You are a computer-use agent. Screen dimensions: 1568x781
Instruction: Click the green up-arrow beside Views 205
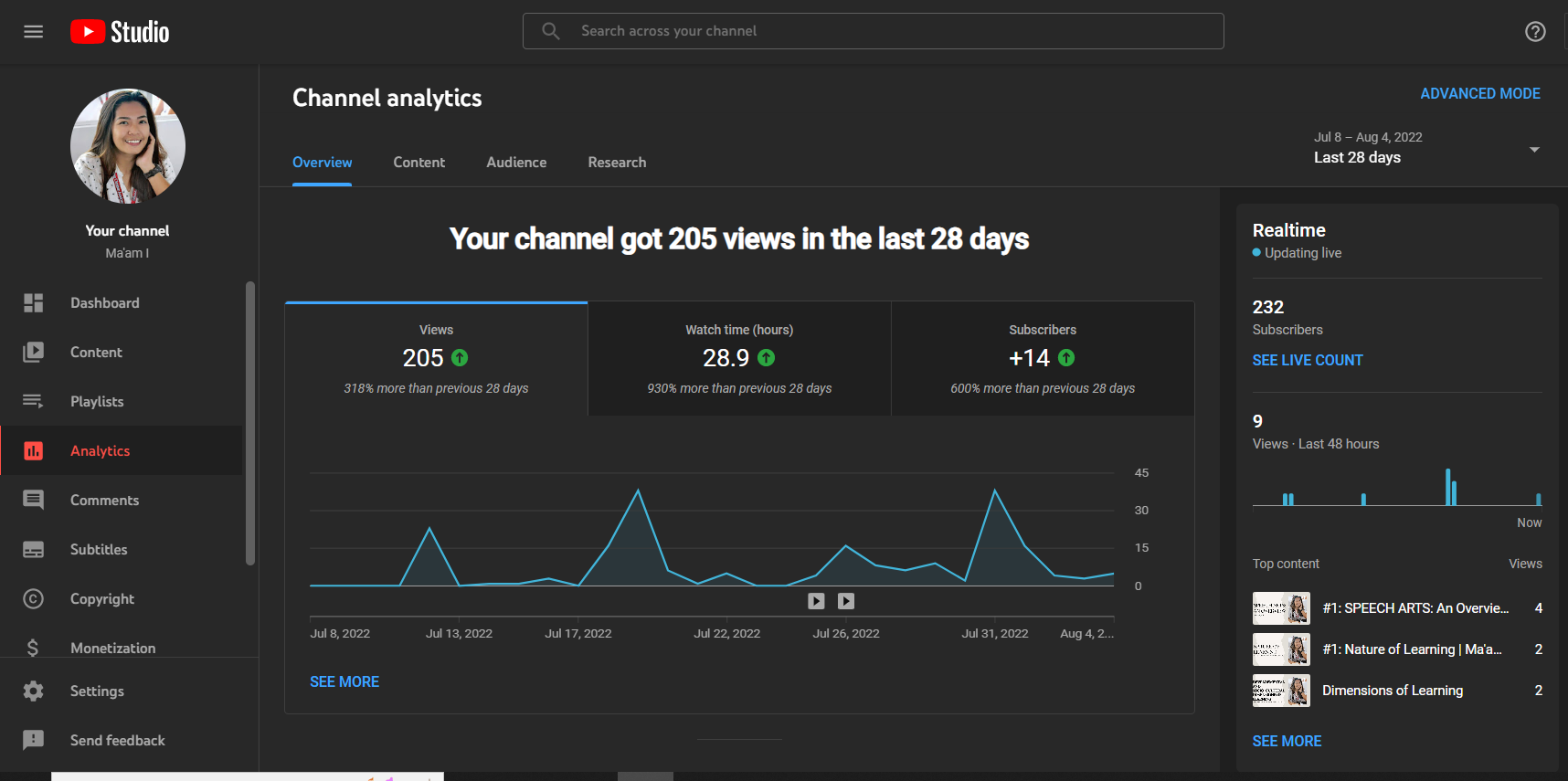coord(460,358)
